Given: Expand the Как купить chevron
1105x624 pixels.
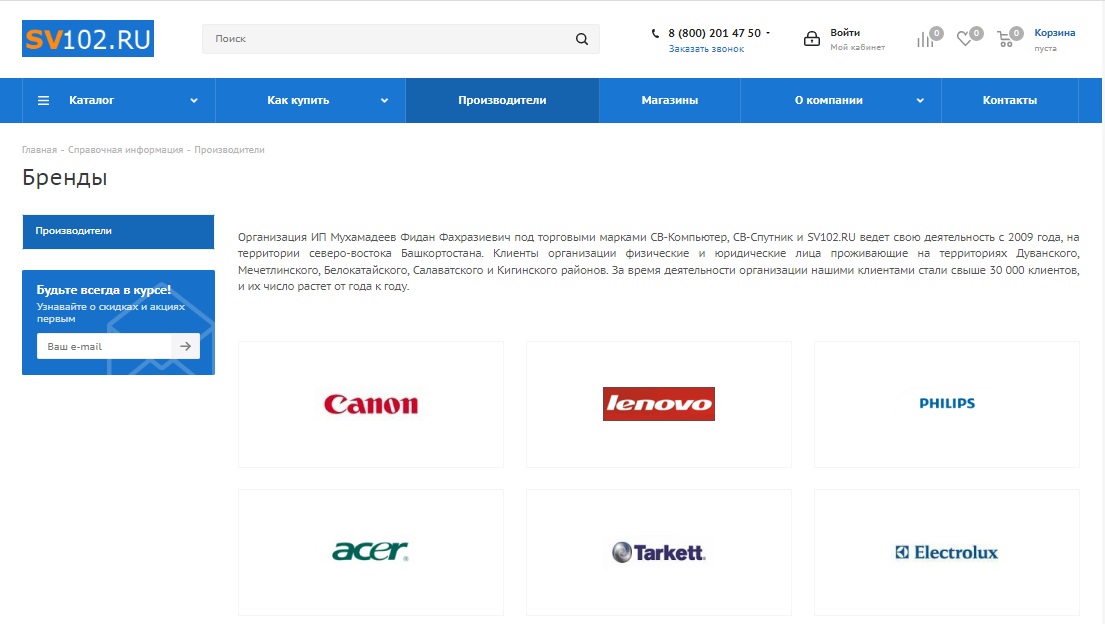Looking at the screenshot, I should [384, 101].
